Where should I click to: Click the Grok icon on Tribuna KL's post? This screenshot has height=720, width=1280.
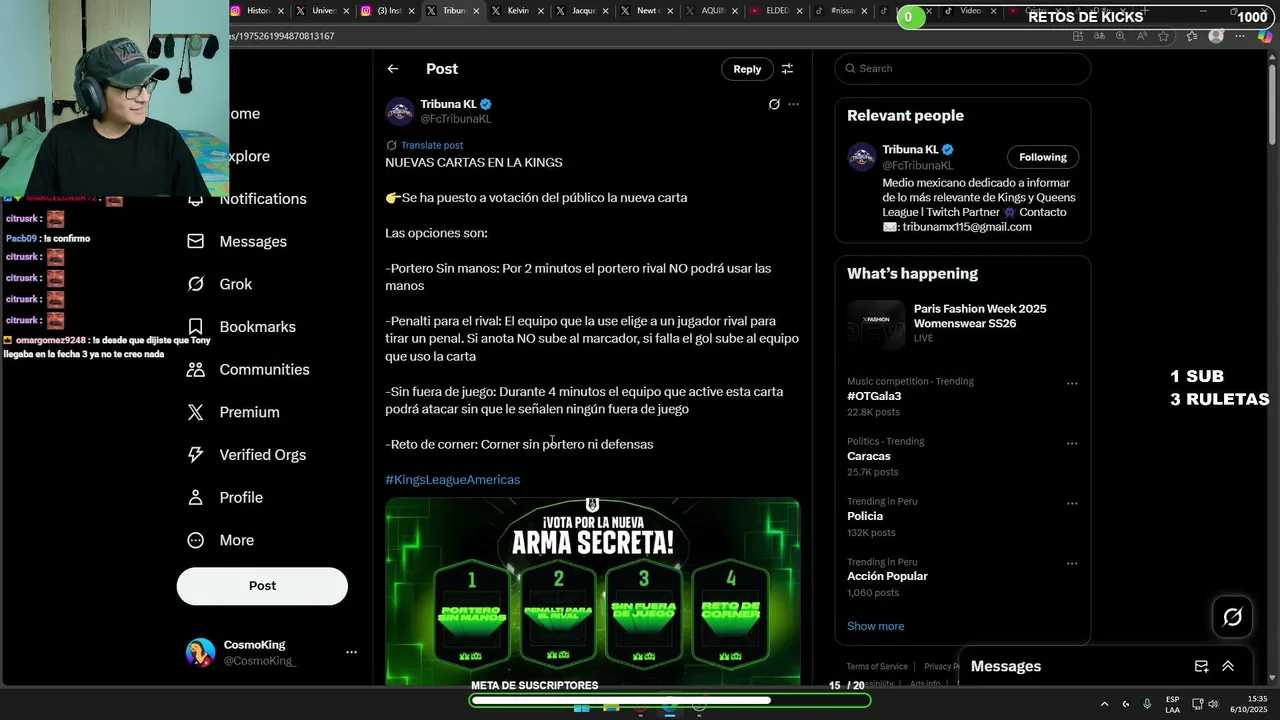coord(774,104)
